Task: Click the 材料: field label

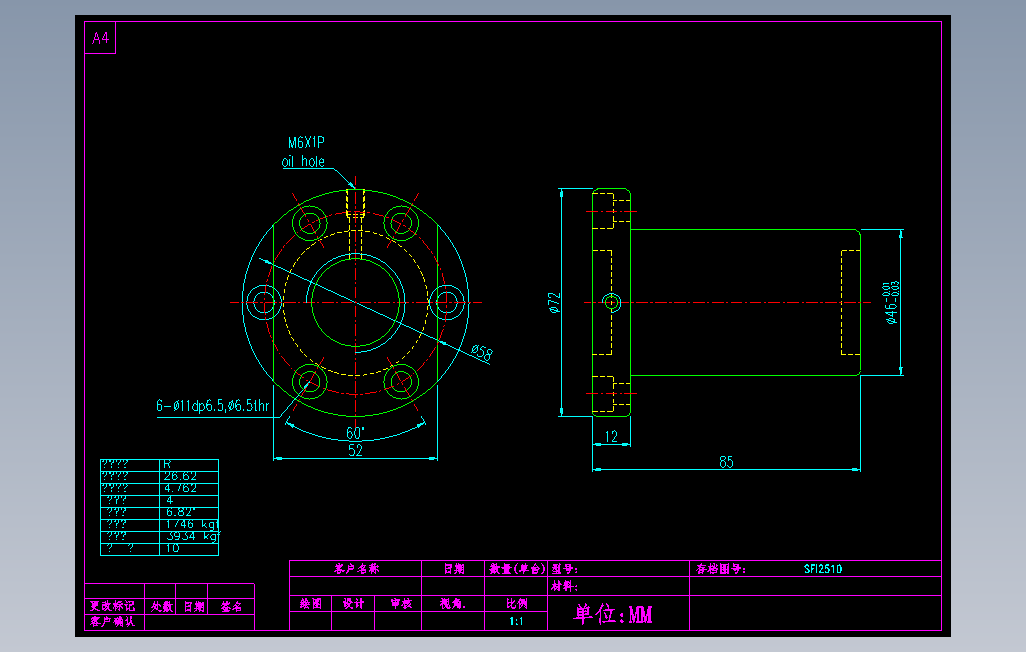Action: click(565, 587)
